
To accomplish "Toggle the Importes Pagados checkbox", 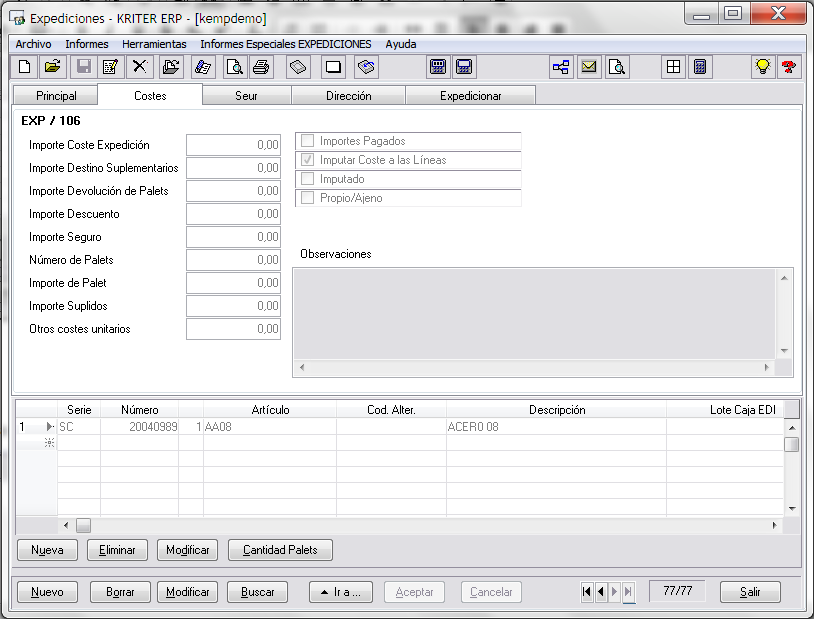I will point(307,141).
